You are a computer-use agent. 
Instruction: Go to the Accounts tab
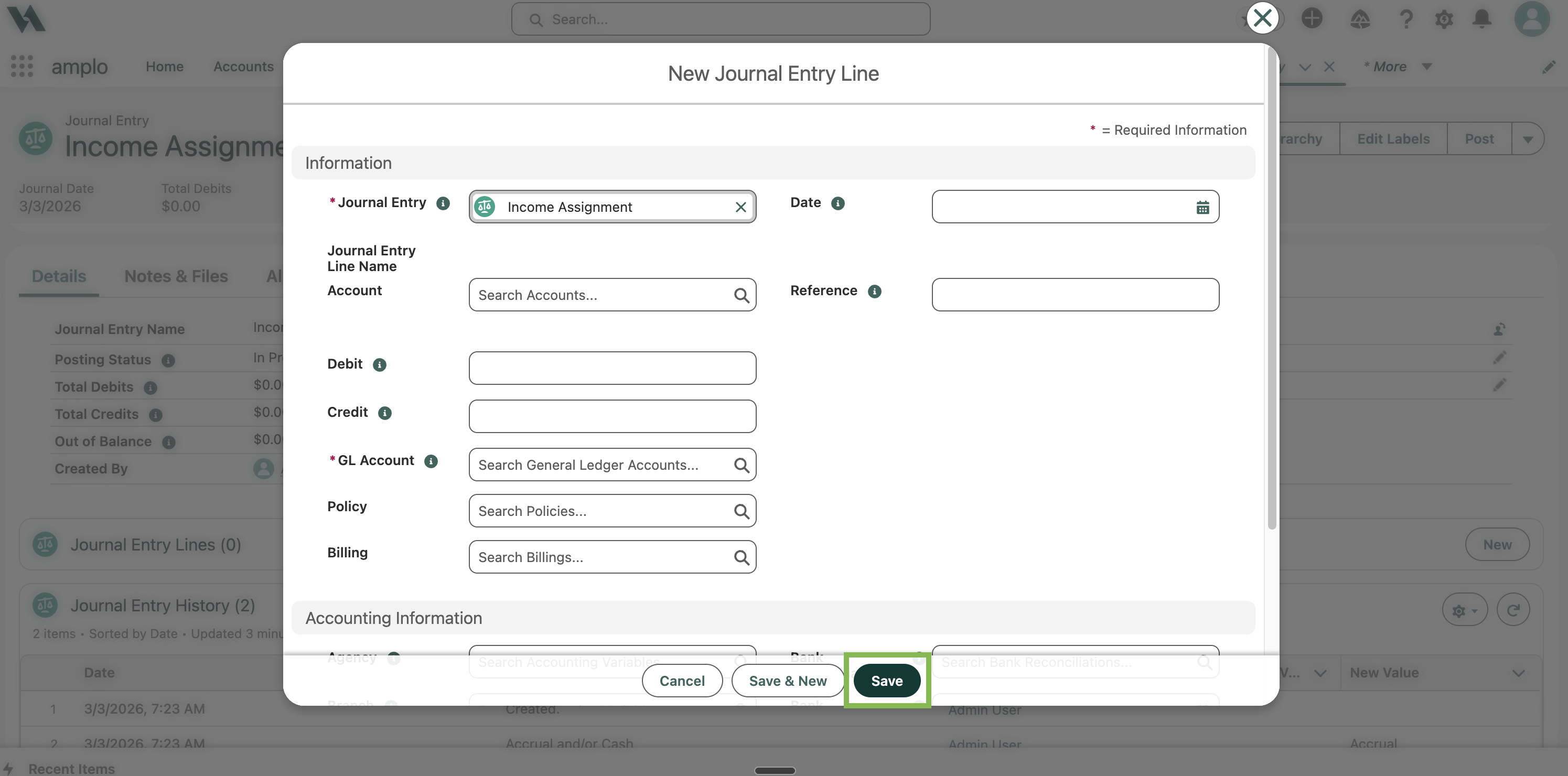[243, 67]
